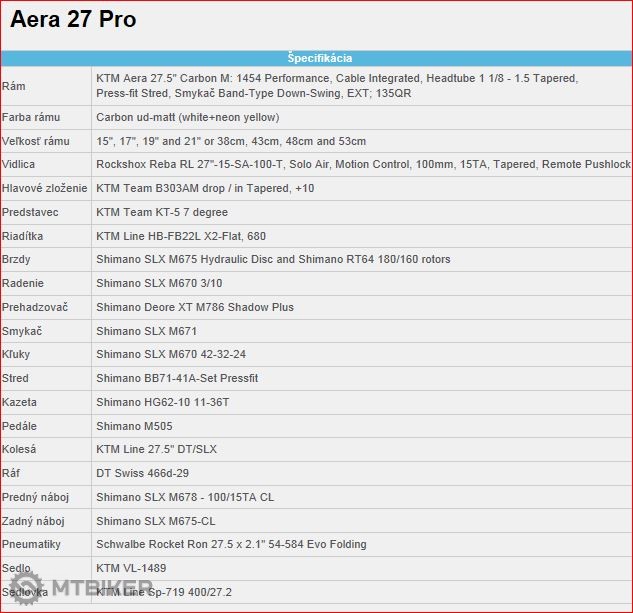Click the Riadítka row label
The height and width of the screenshot is (613, 633).
coord(23,236)
